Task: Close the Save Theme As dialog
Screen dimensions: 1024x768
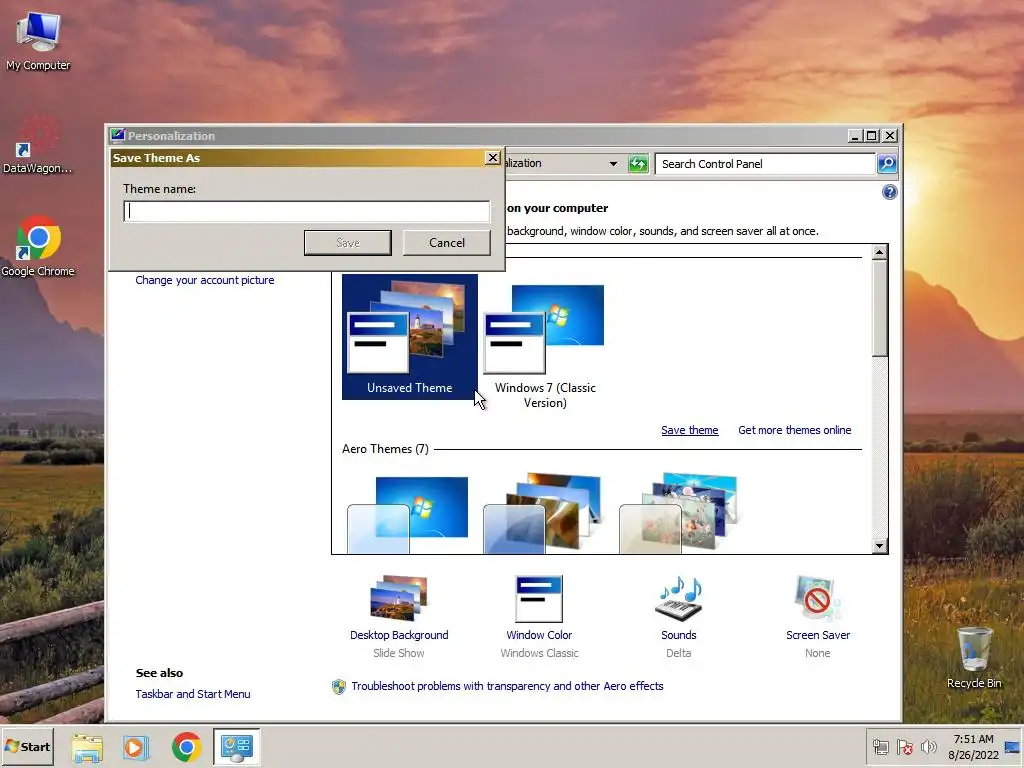Action: point(493,157)
